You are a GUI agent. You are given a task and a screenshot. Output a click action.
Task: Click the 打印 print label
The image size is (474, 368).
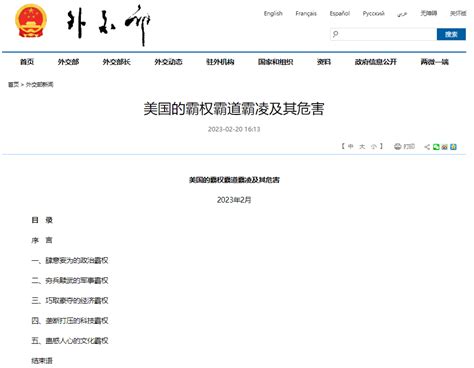409,146
